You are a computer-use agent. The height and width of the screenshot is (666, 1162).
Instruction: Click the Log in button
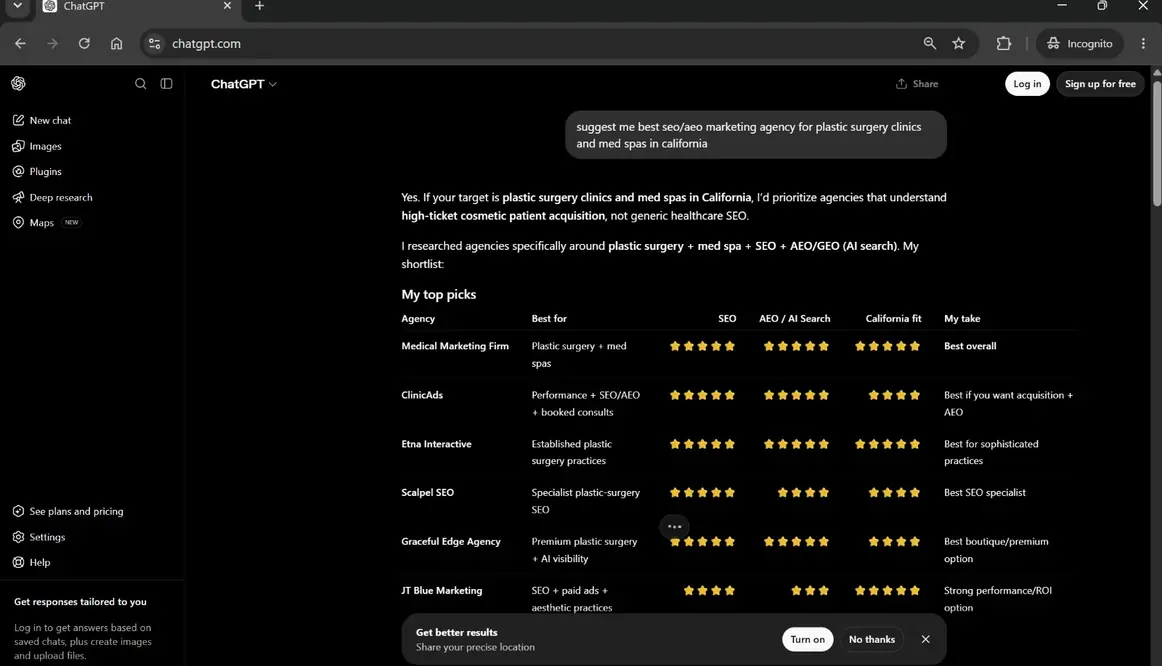[x=1027, y=84]
